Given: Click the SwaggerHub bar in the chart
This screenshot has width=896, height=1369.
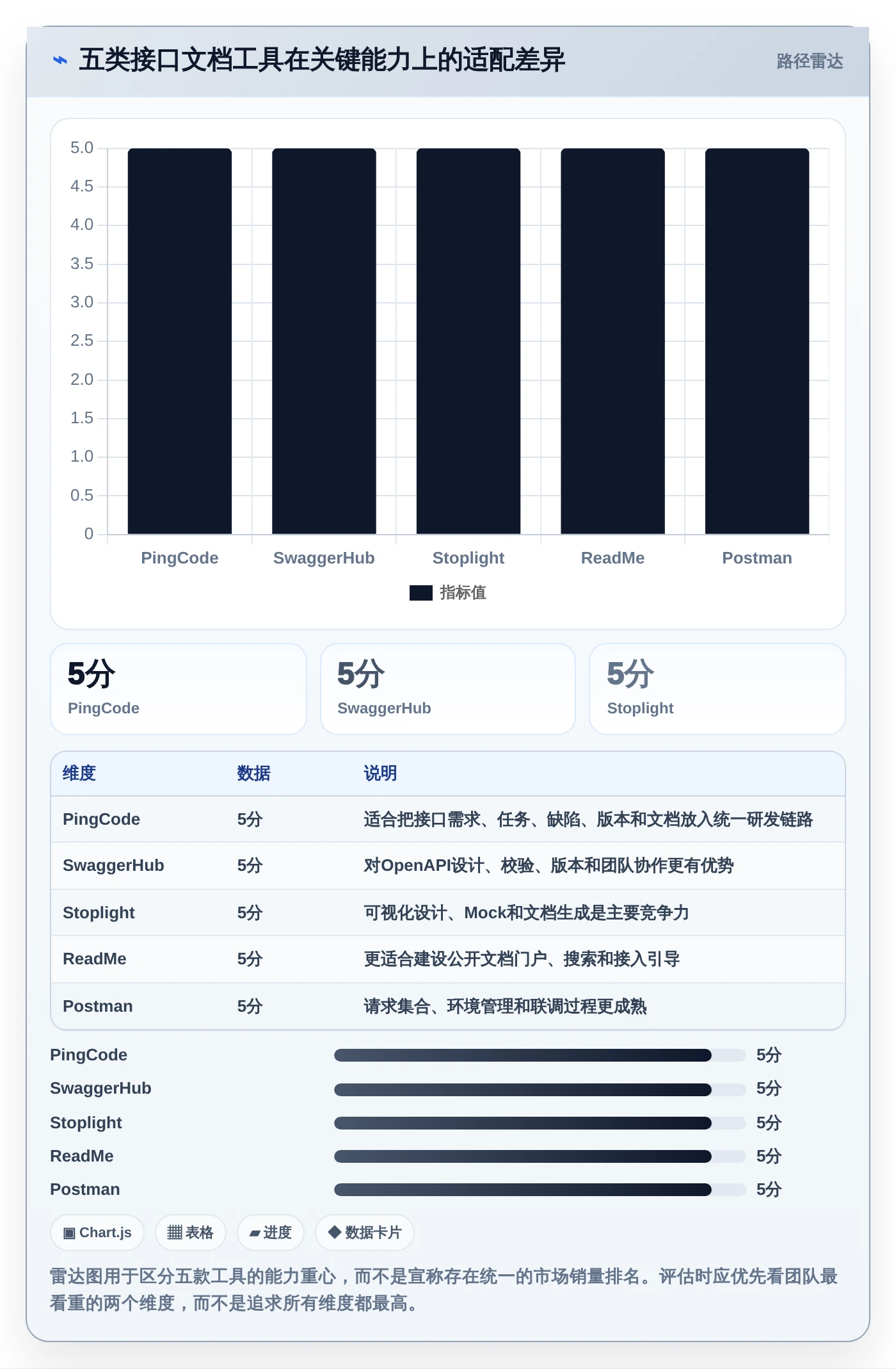Looking at the screenshot, I should [324, 341].
